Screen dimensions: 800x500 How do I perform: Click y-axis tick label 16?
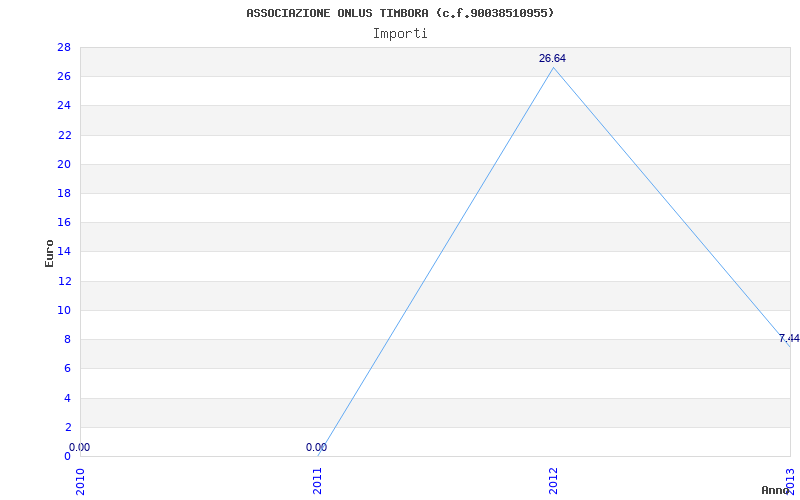point(64,222)
